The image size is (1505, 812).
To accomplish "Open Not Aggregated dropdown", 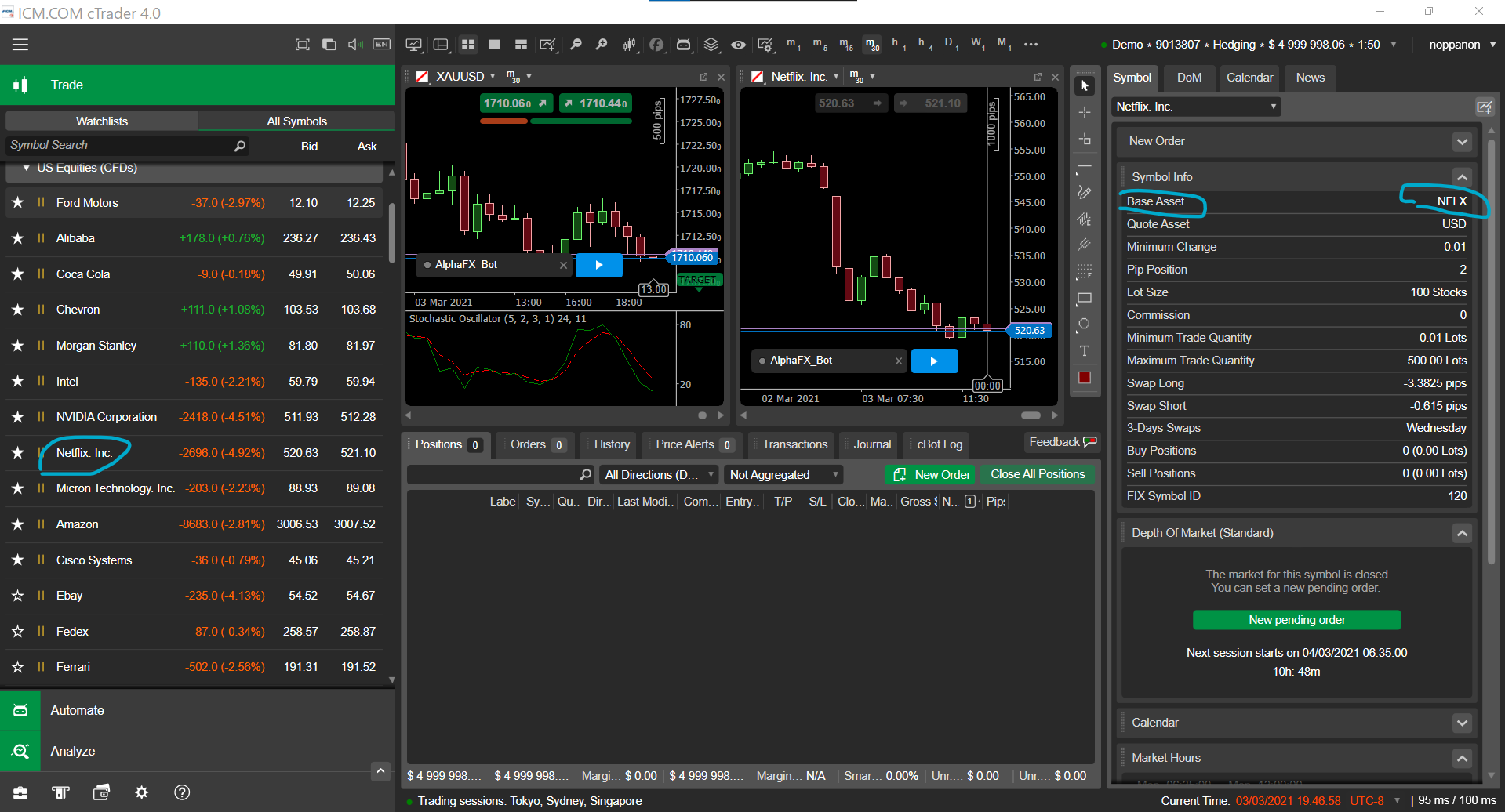I will [783, 475].
